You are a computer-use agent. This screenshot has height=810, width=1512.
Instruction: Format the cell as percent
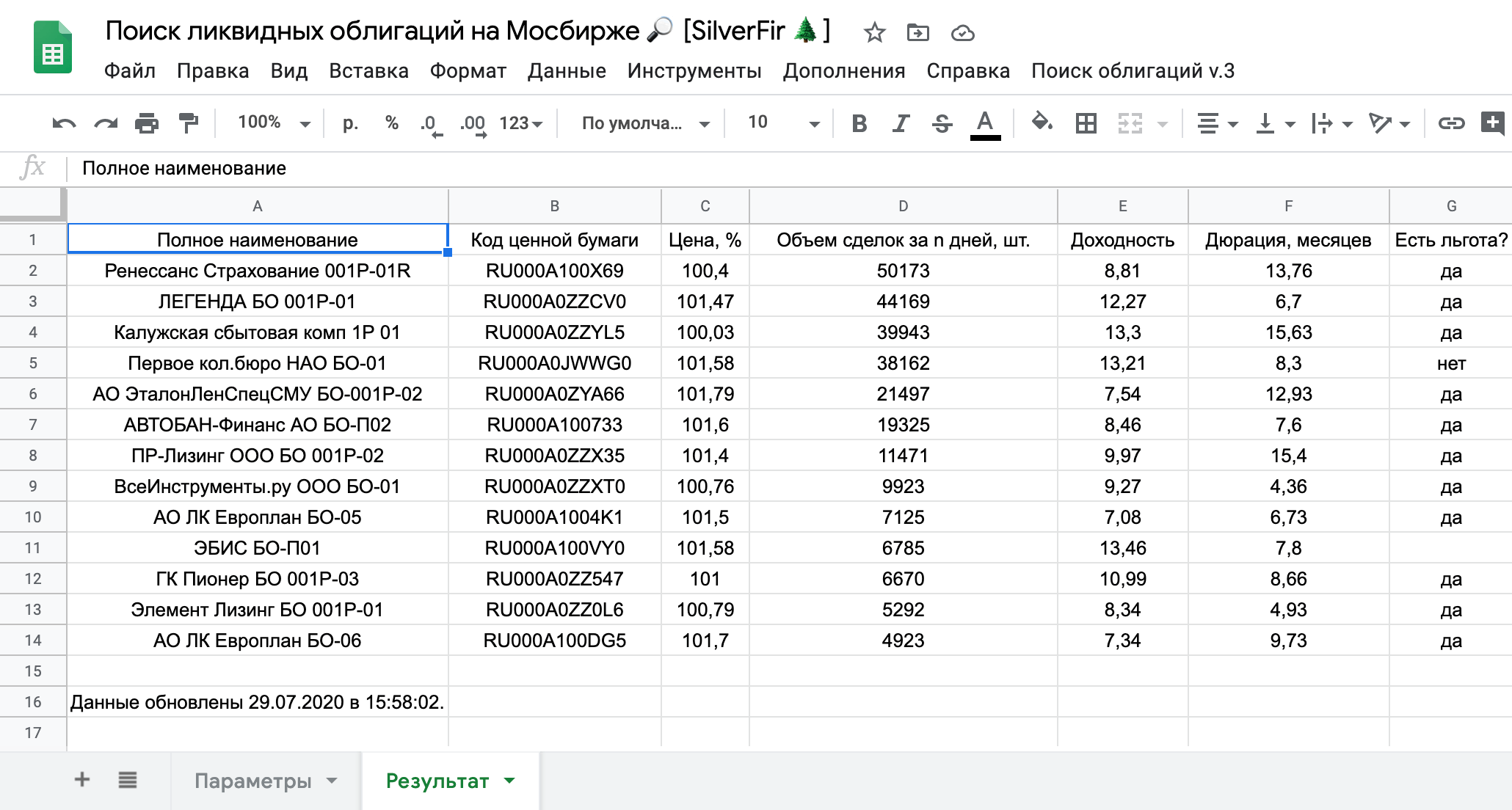point(392,123)
